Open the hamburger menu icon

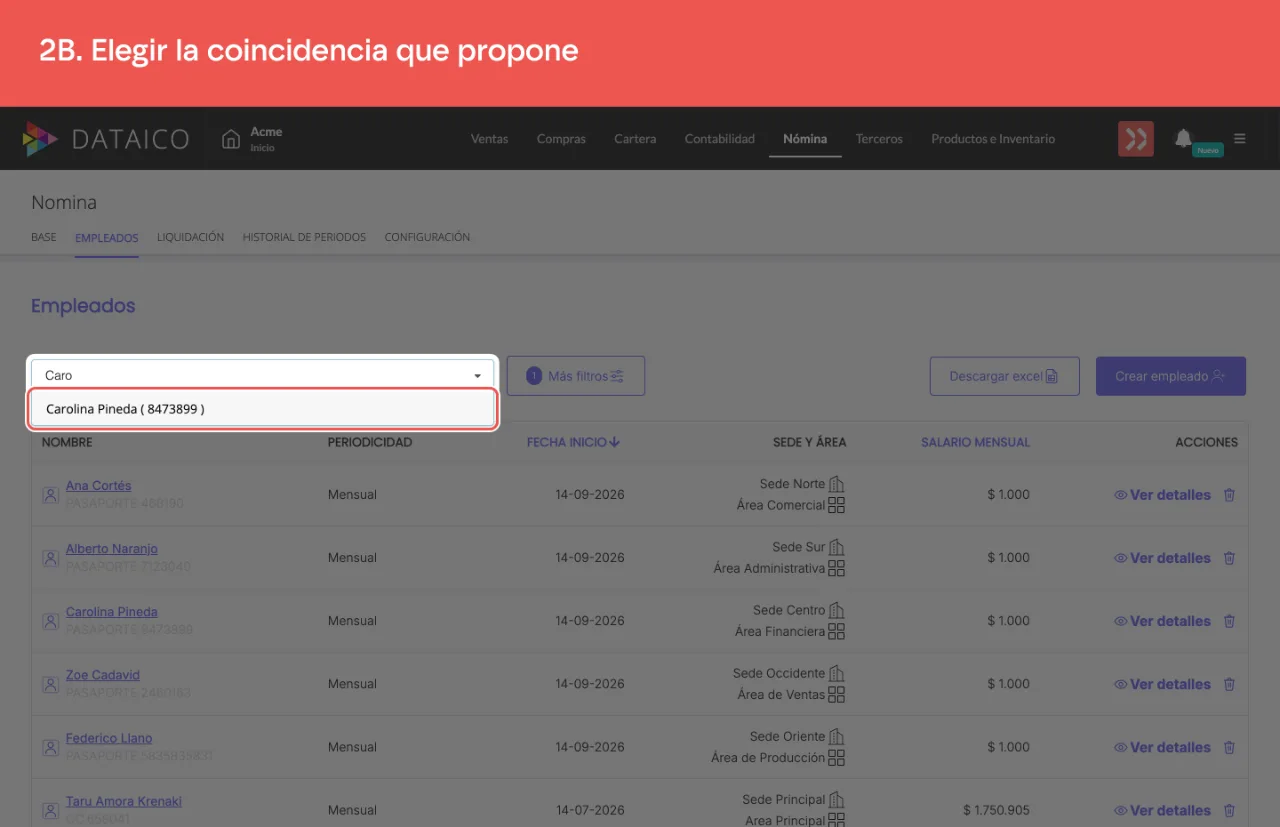pyautogui.click(x=1240, y=139)
